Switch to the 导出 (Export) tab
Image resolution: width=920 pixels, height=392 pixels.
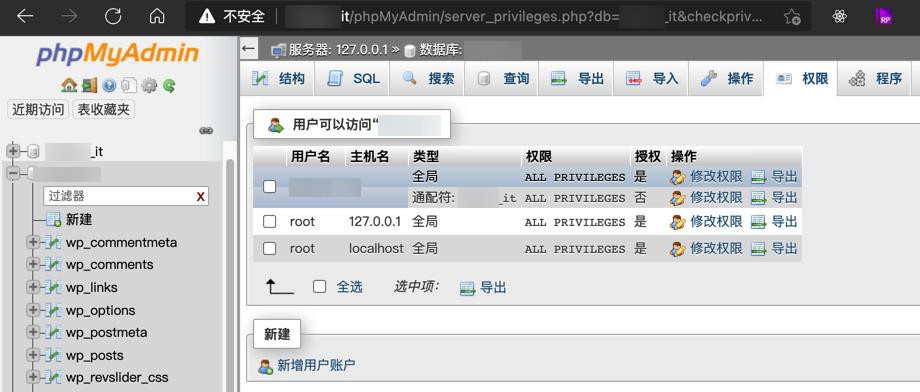pyautogui.click(x=576, y=79)
